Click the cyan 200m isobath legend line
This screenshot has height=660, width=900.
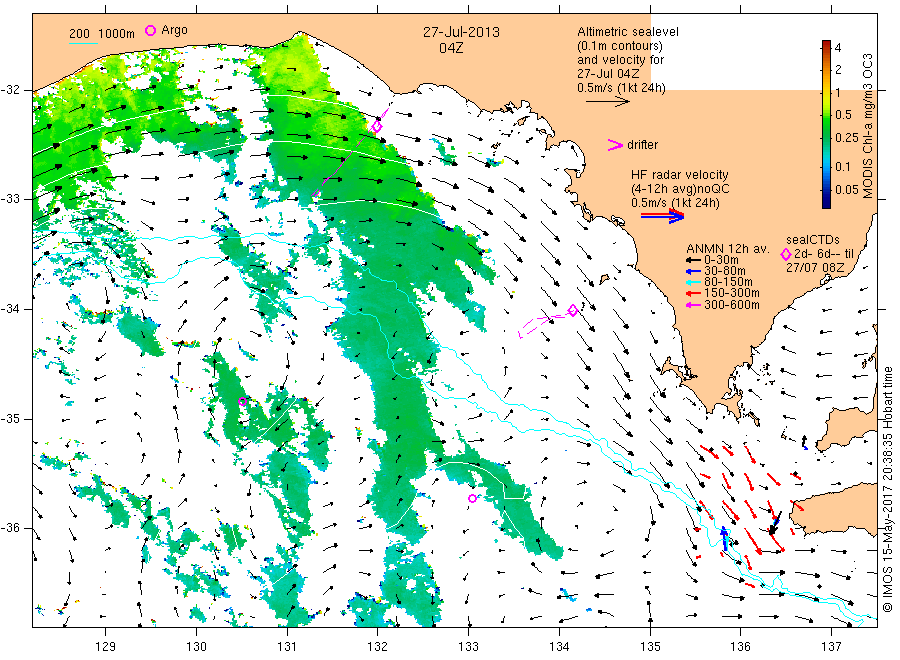pyautogui.click(x=83, y=43)
